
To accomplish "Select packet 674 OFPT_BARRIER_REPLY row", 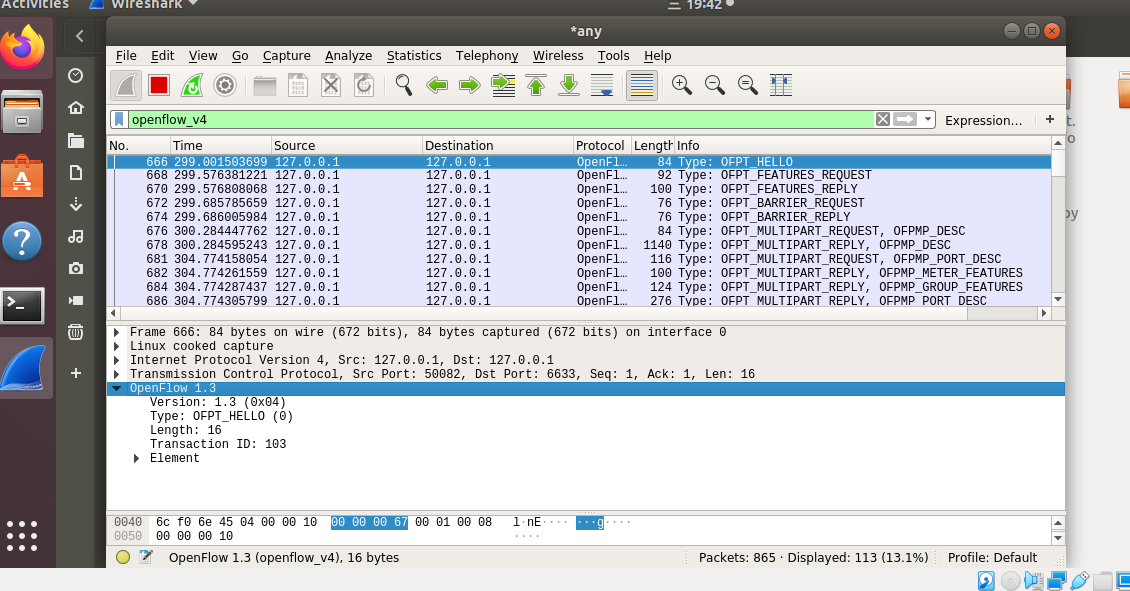I will point(579,217).
